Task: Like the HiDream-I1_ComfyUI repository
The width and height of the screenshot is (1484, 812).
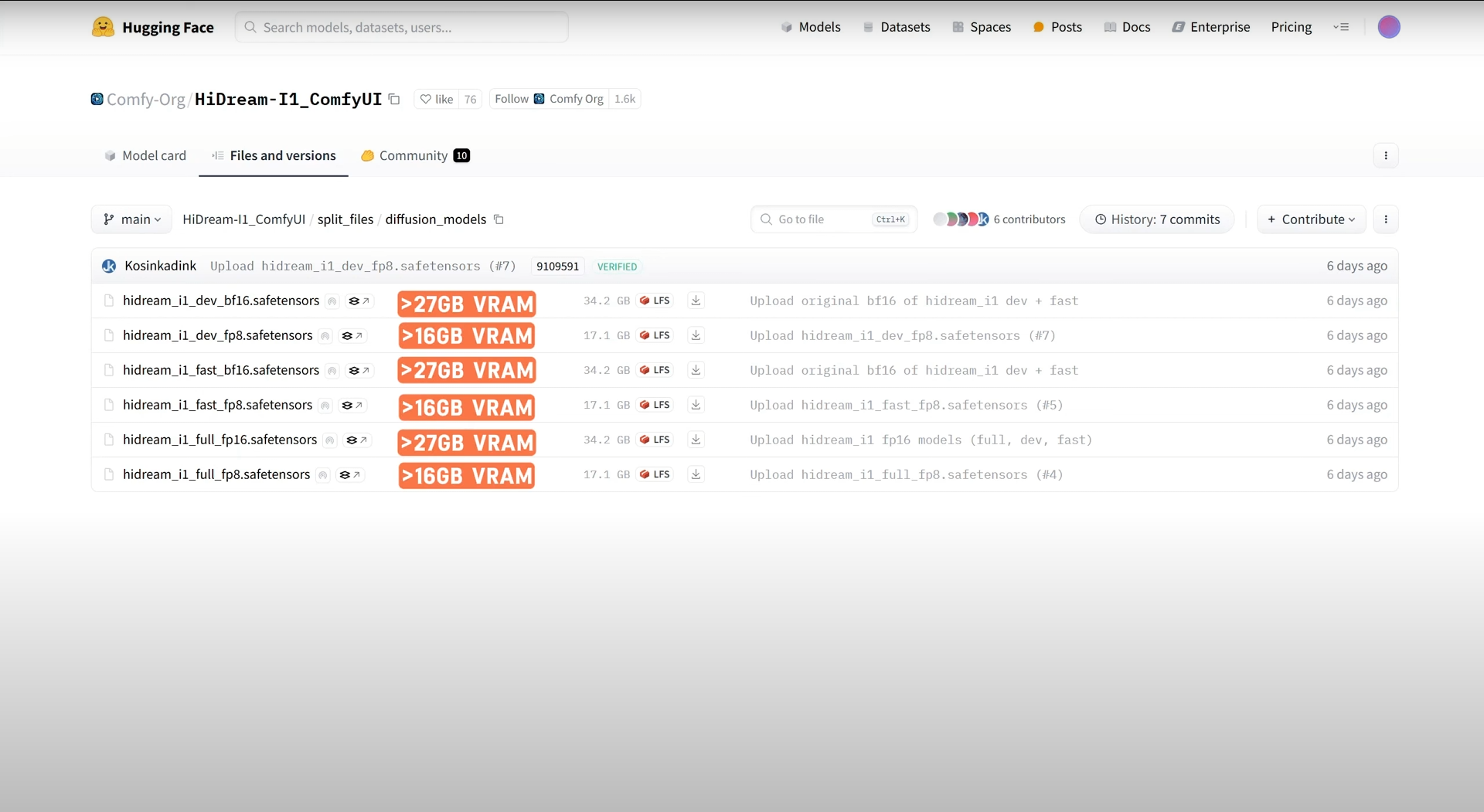Action: [437, 99]
